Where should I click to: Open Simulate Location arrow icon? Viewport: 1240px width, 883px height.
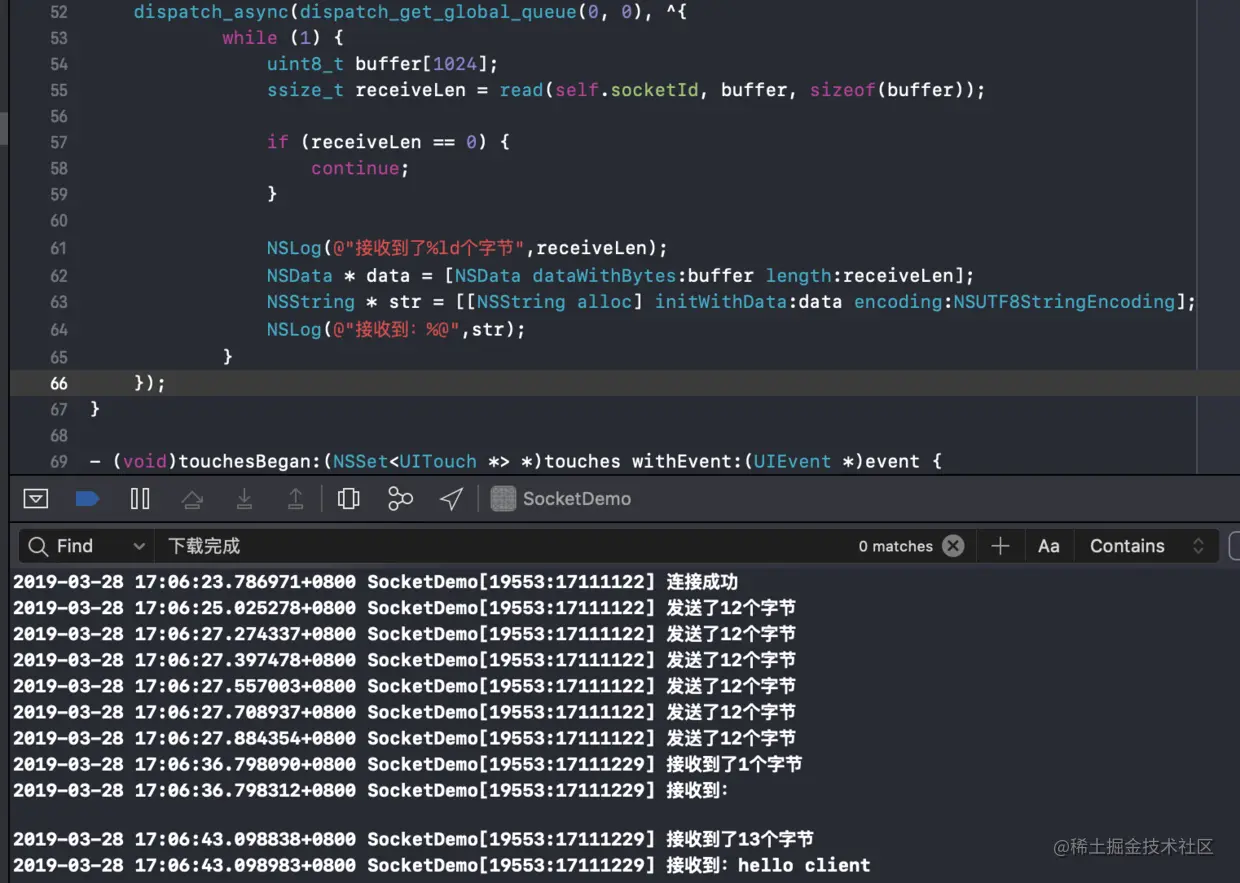click(452, 498)
